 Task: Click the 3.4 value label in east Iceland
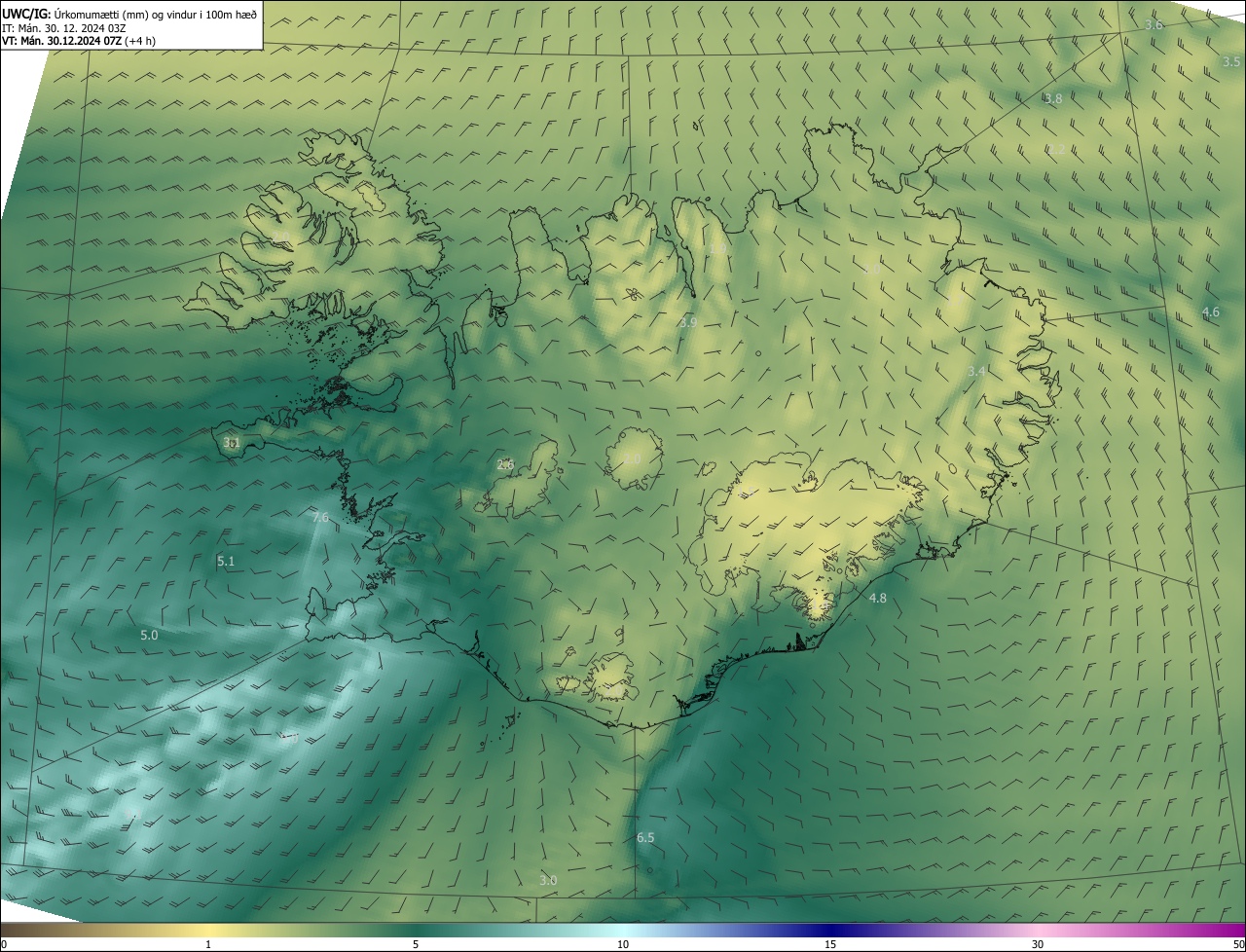977,371
